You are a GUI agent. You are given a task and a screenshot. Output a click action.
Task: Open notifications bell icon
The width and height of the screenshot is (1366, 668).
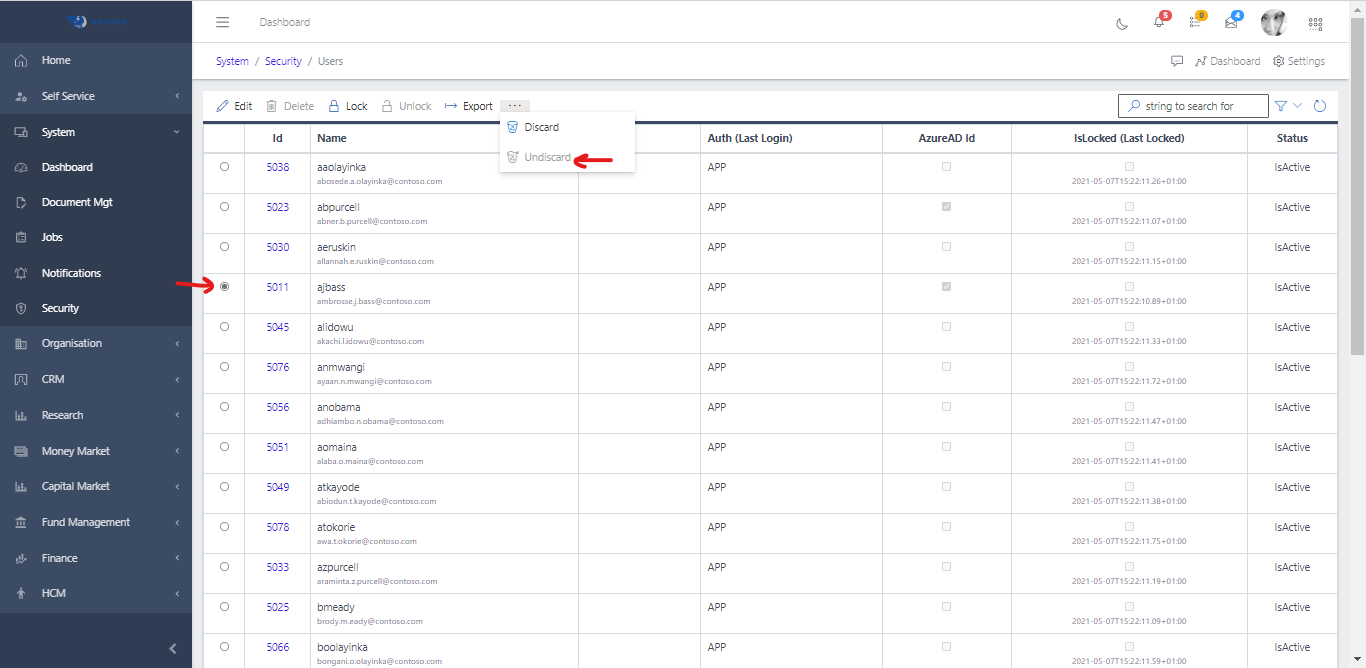[x=1159, y=23]
